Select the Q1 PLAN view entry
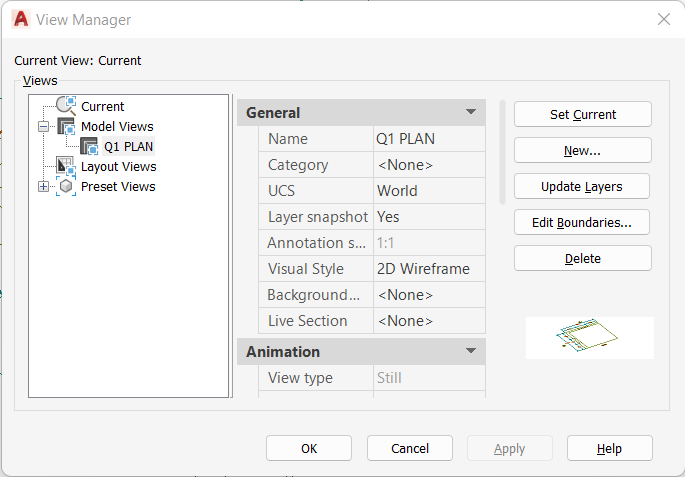Image resolution: width=685 pixels, height=477 pixels. [x=128, y=146]
